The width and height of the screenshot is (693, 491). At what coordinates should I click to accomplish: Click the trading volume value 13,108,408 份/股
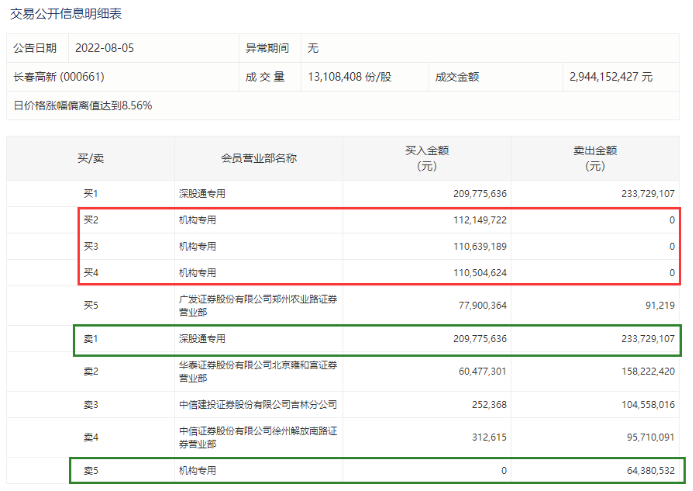[x=350, y=76]
